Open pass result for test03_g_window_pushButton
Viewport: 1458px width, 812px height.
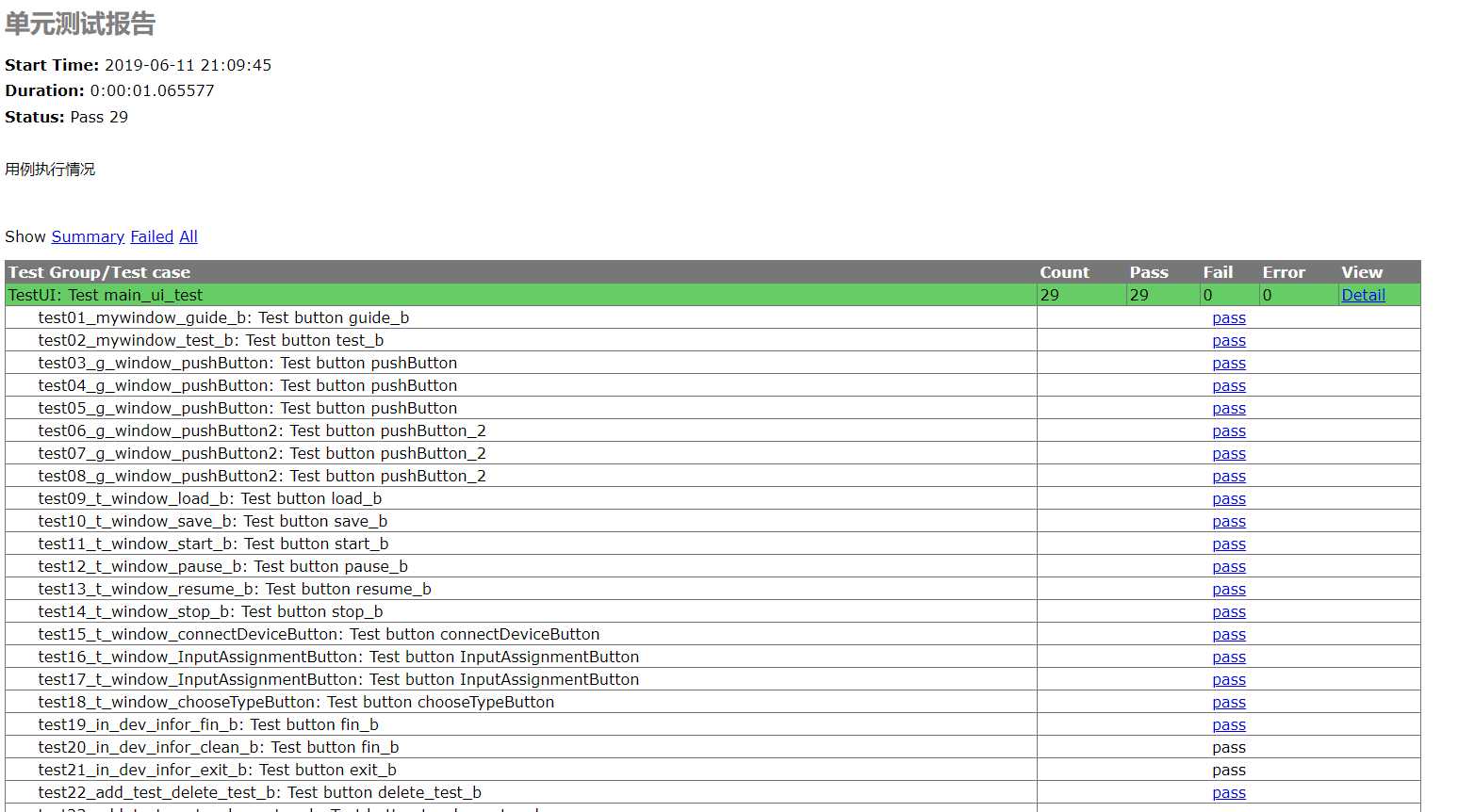coord(1229,363)
